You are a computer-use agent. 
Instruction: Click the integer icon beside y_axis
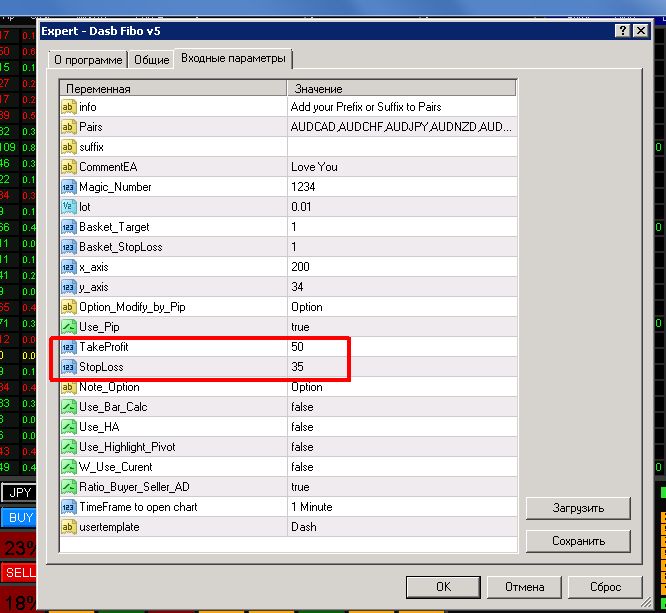point(68,287)
